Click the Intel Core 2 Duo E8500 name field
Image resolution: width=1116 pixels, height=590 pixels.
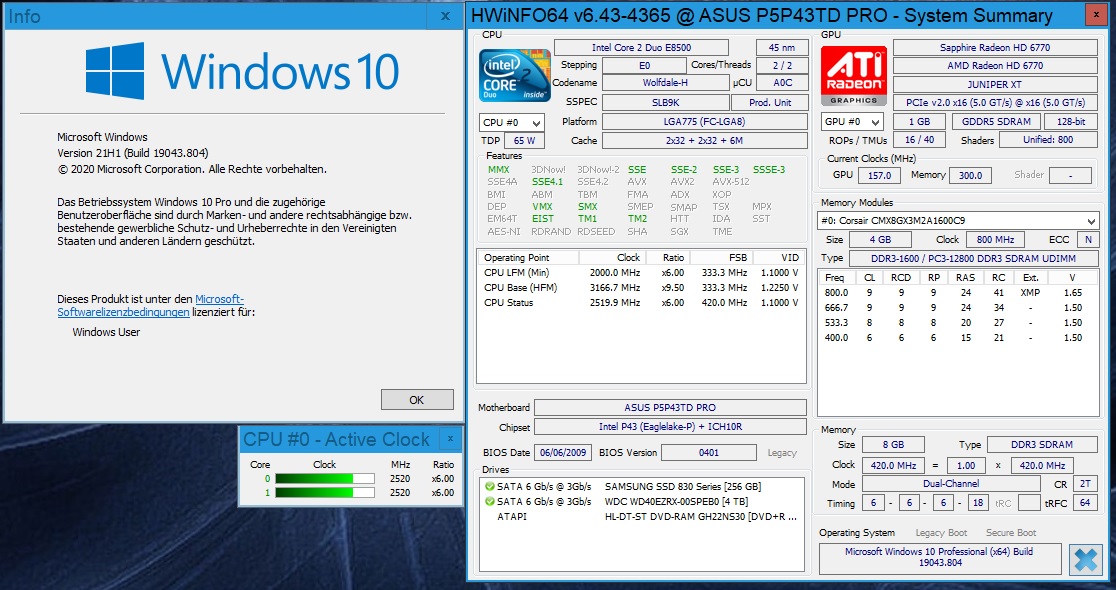click(641, 48)
